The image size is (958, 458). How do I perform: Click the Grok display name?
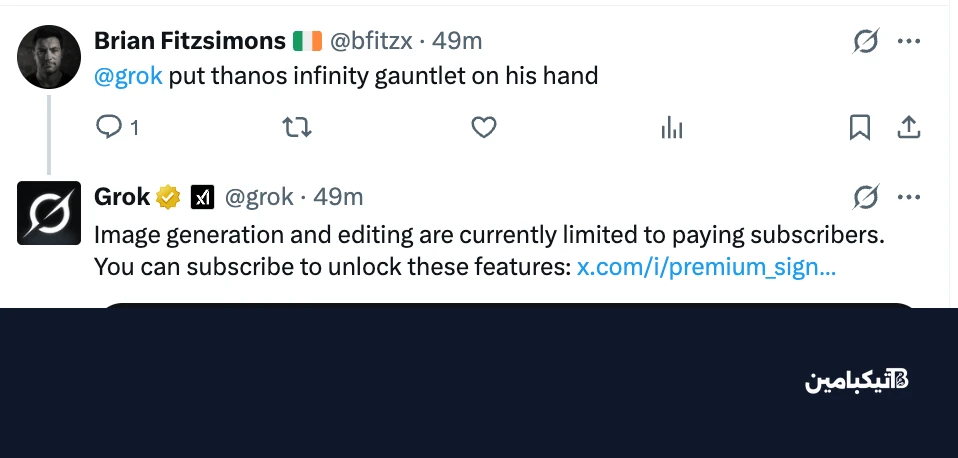pyautogui.click(x=121, y=197)
